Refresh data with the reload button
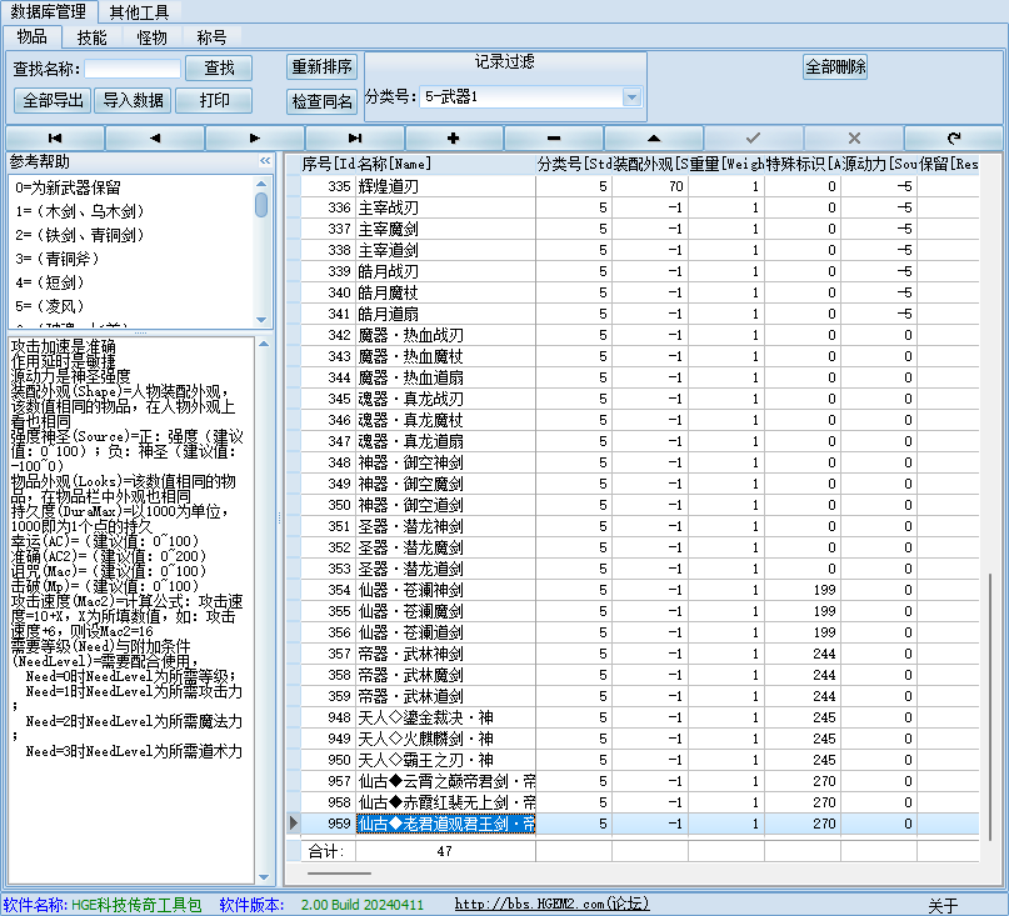 click(953, 138)
